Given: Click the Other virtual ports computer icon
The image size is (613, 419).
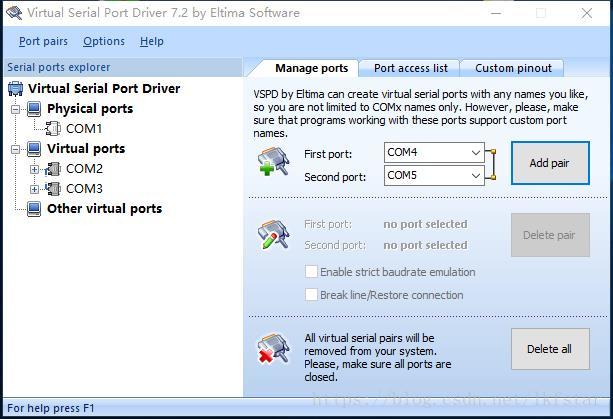Looking at the screenshot, I should (34, 209).
